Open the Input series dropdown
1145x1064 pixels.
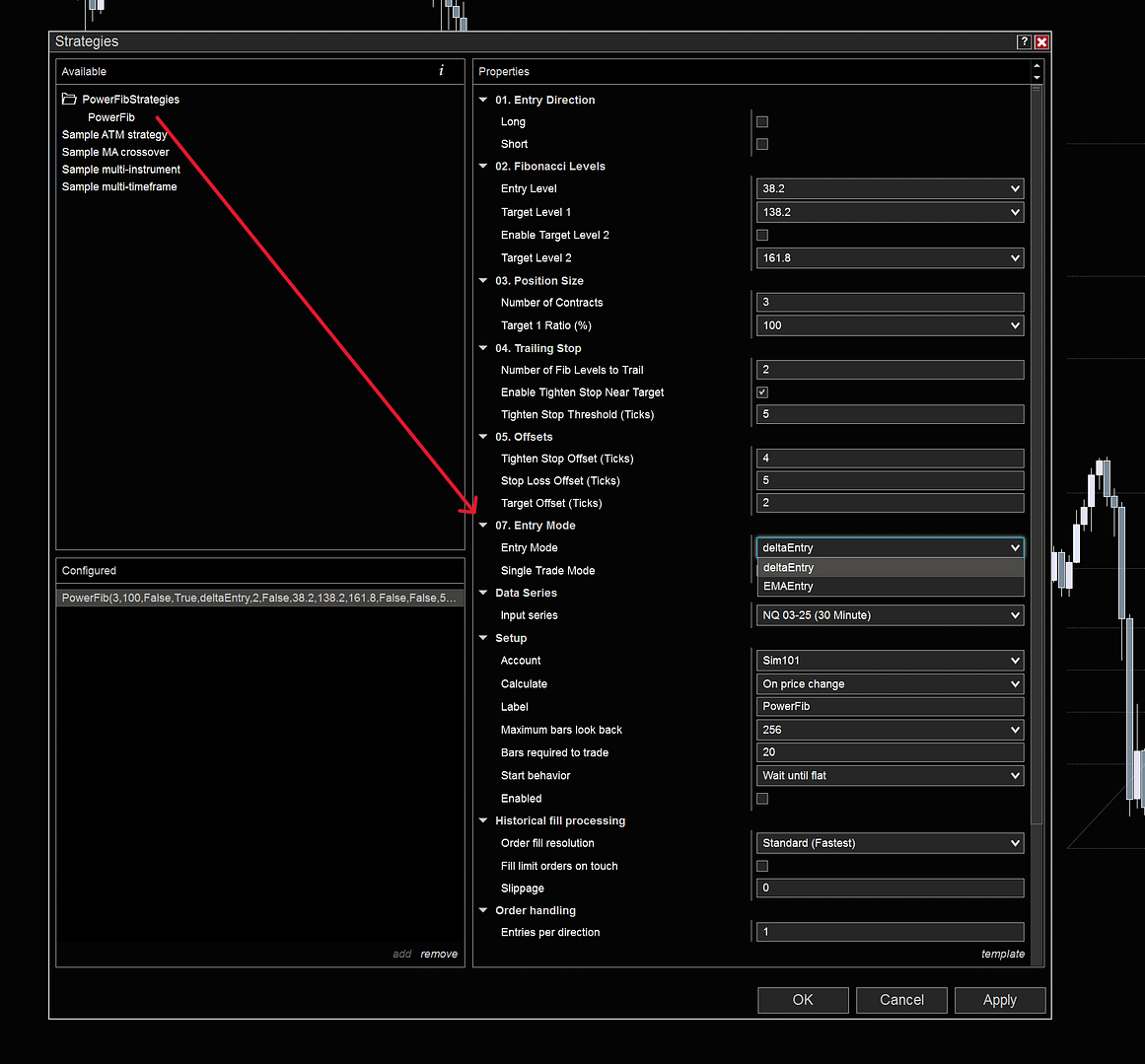pos(890,615)
